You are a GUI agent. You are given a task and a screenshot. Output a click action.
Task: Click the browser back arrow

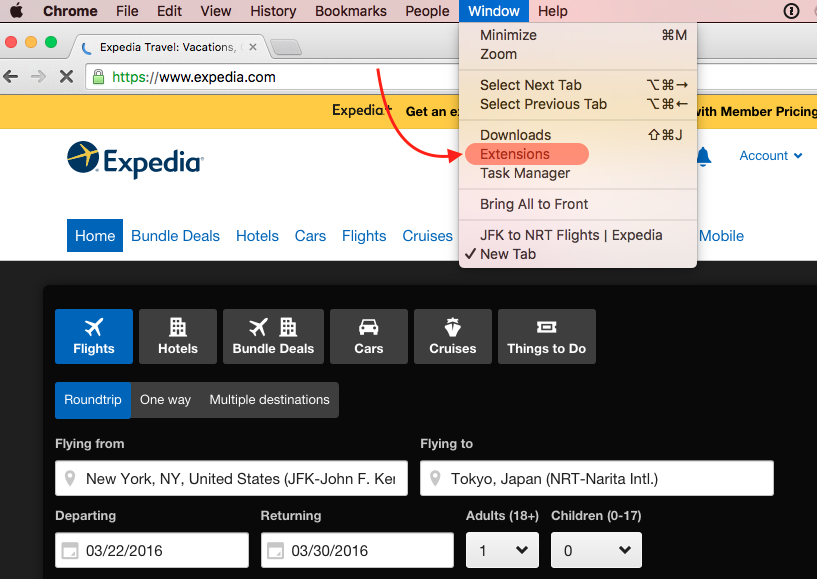click(x=10, y=77)
